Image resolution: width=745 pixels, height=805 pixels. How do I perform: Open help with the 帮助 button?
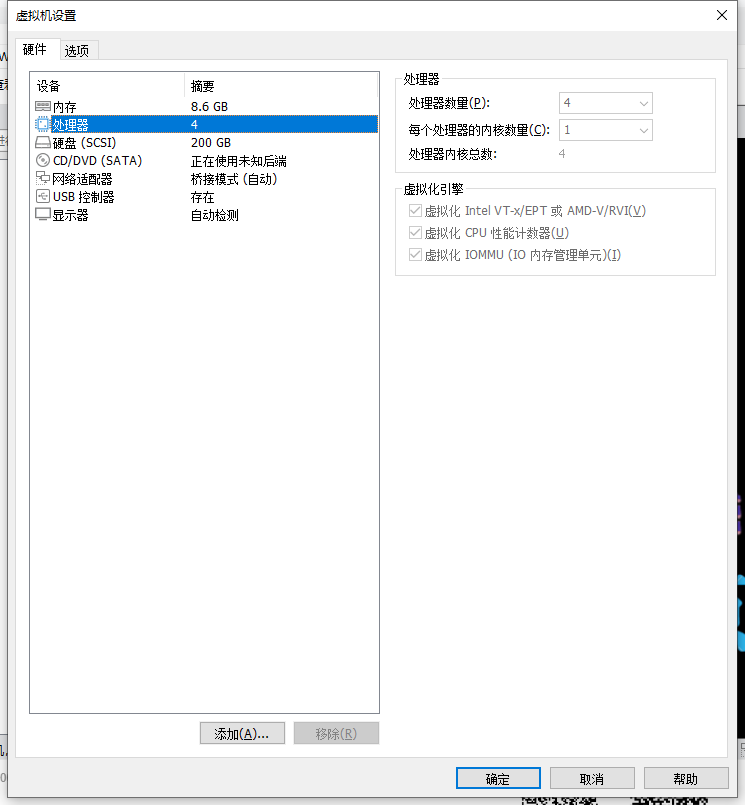coord(686,779)
